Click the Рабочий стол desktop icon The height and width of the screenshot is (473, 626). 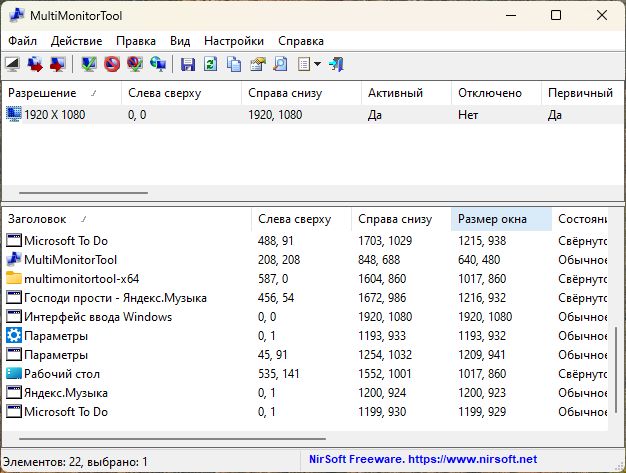tap(14, 374)
